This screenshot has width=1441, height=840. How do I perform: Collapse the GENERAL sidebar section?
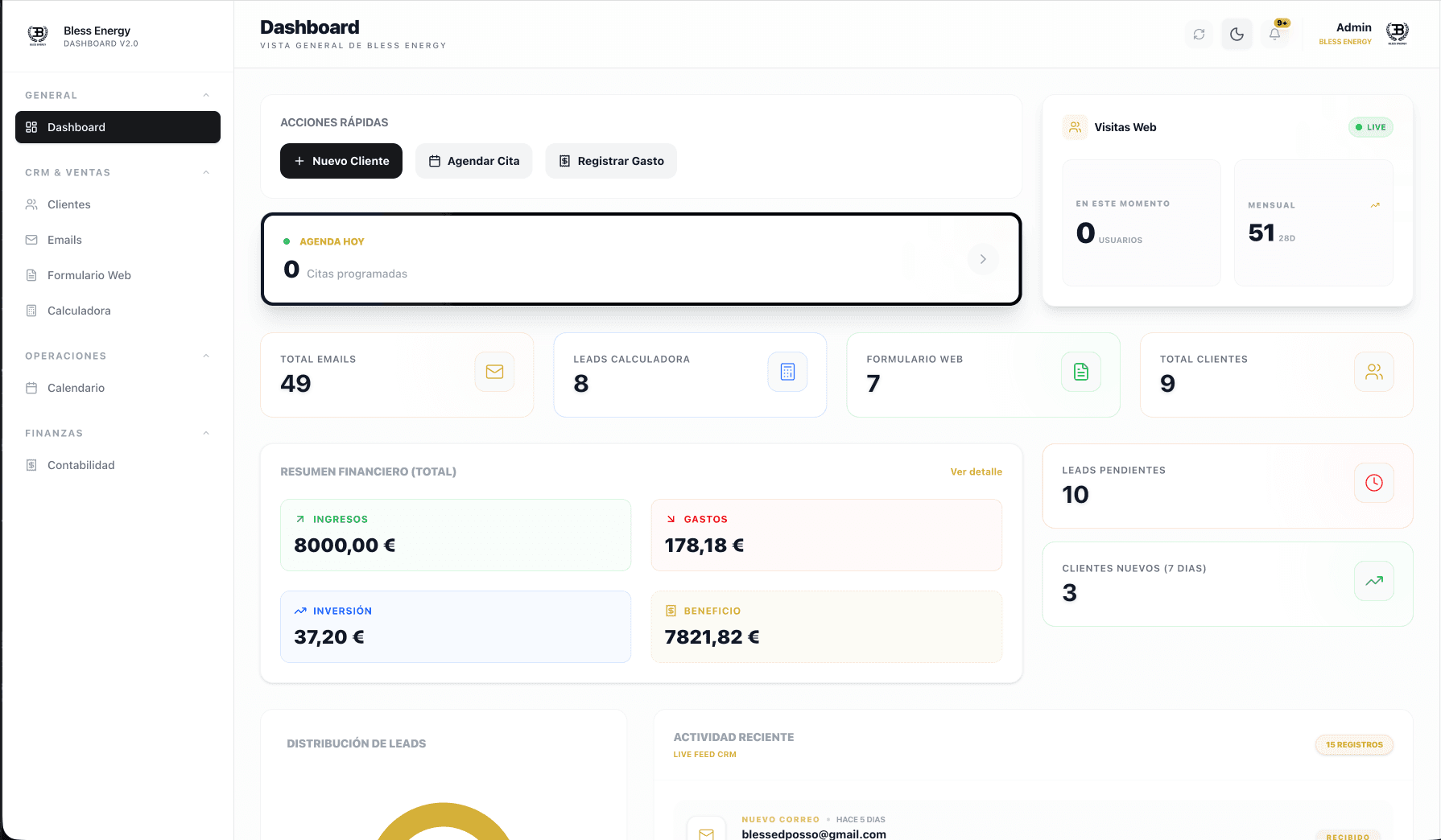(x=207, y=95)
